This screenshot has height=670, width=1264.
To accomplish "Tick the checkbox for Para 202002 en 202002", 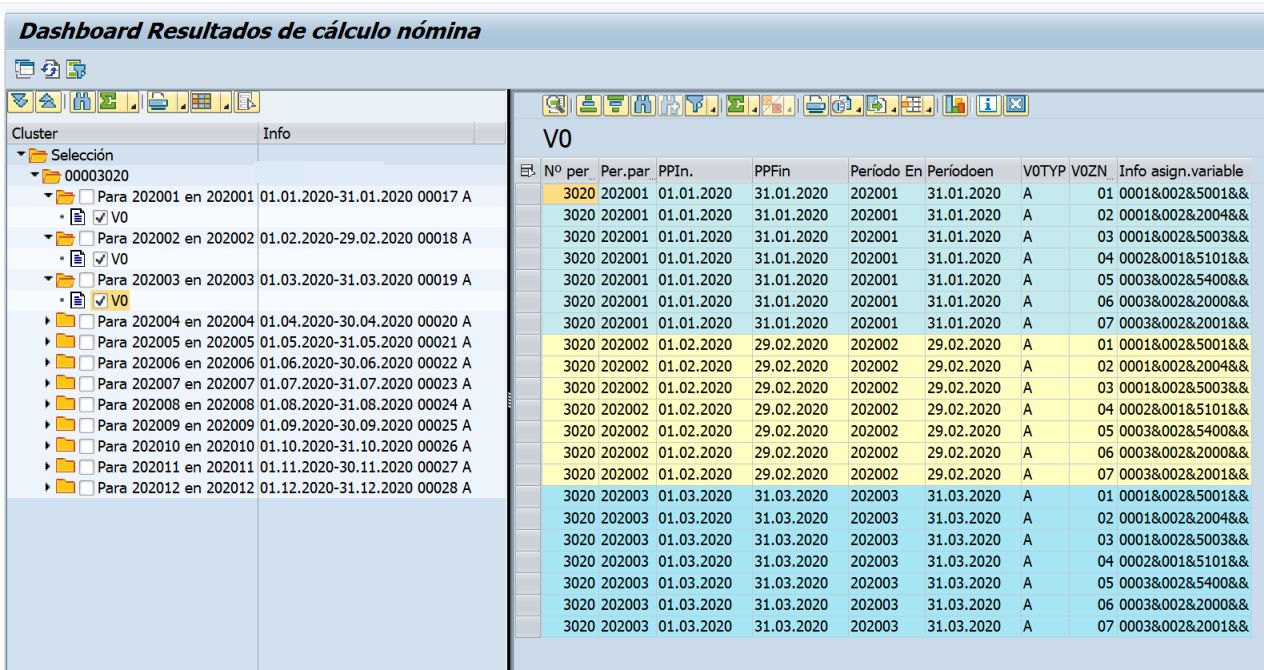I will click(87, 237).
